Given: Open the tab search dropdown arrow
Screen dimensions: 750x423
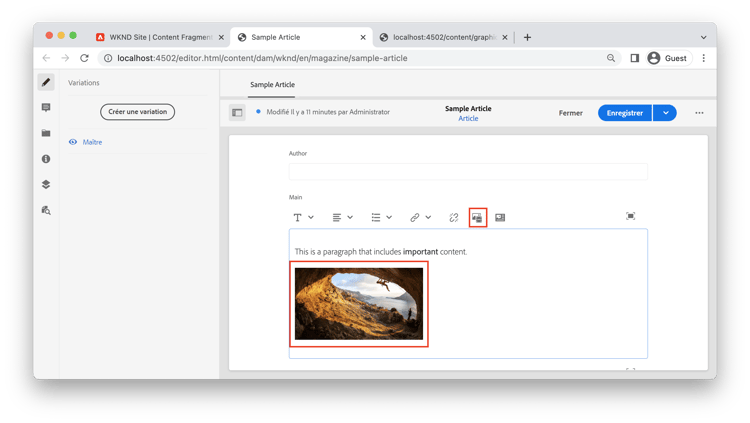Looking at the screenshot, I should click(704, 37).
